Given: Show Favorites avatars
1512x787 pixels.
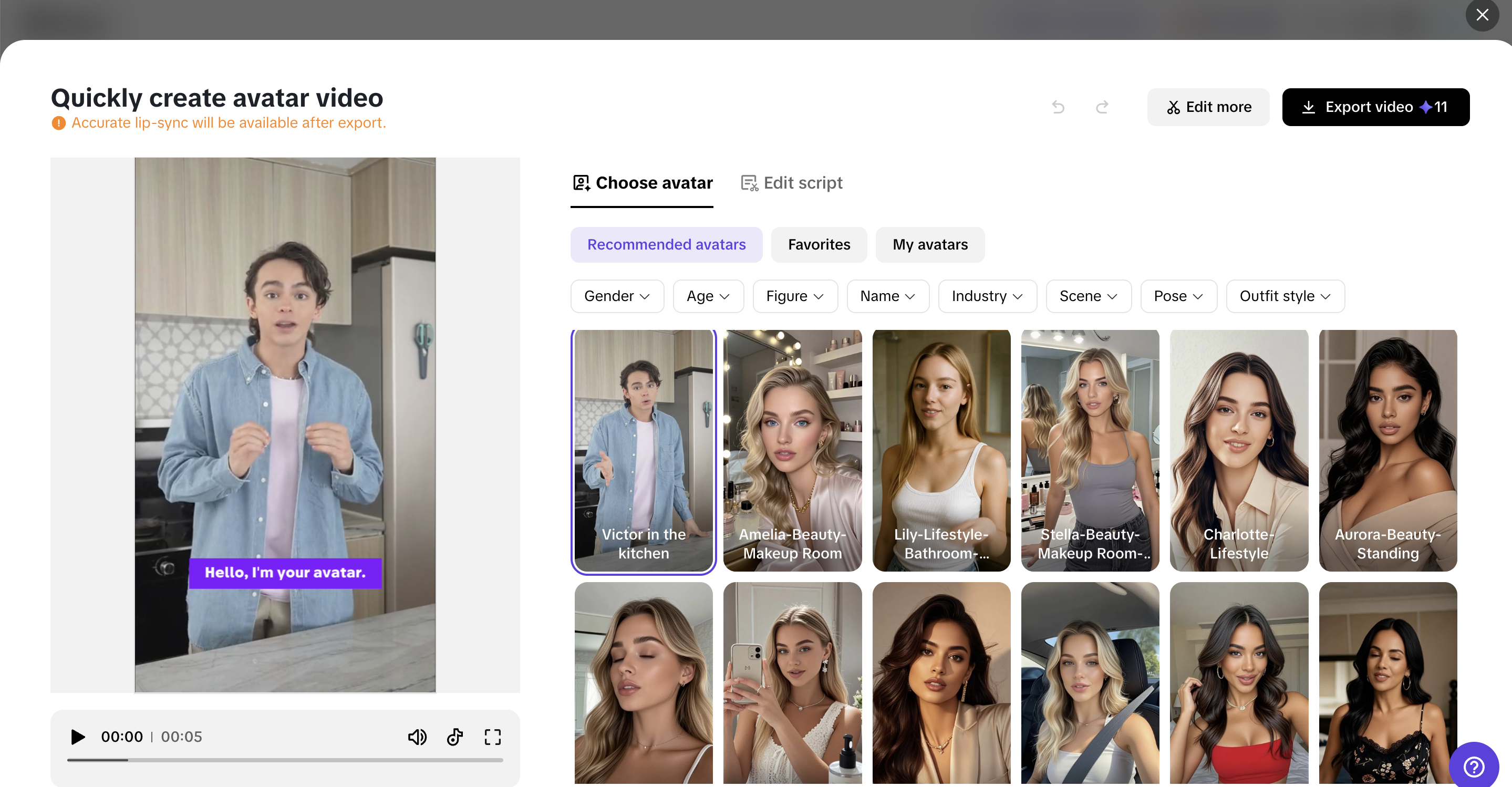Looking at the screenshot, I should point(819,245).
